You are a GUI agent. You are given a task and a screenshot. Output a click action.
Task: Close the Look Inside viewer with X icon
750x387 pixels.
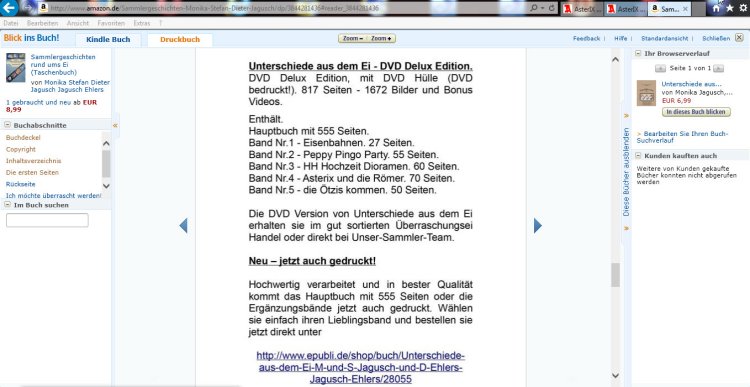(739, 38)
